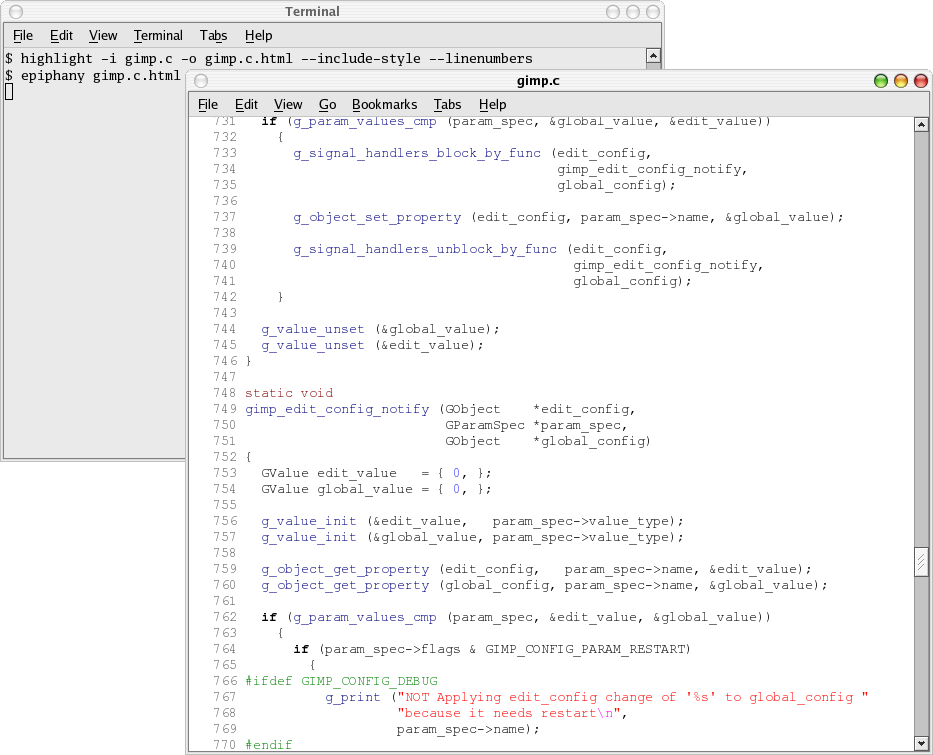The image size is (933, 755).
Task: Open View menu in the Terminal window
Action: pos(103,36)
